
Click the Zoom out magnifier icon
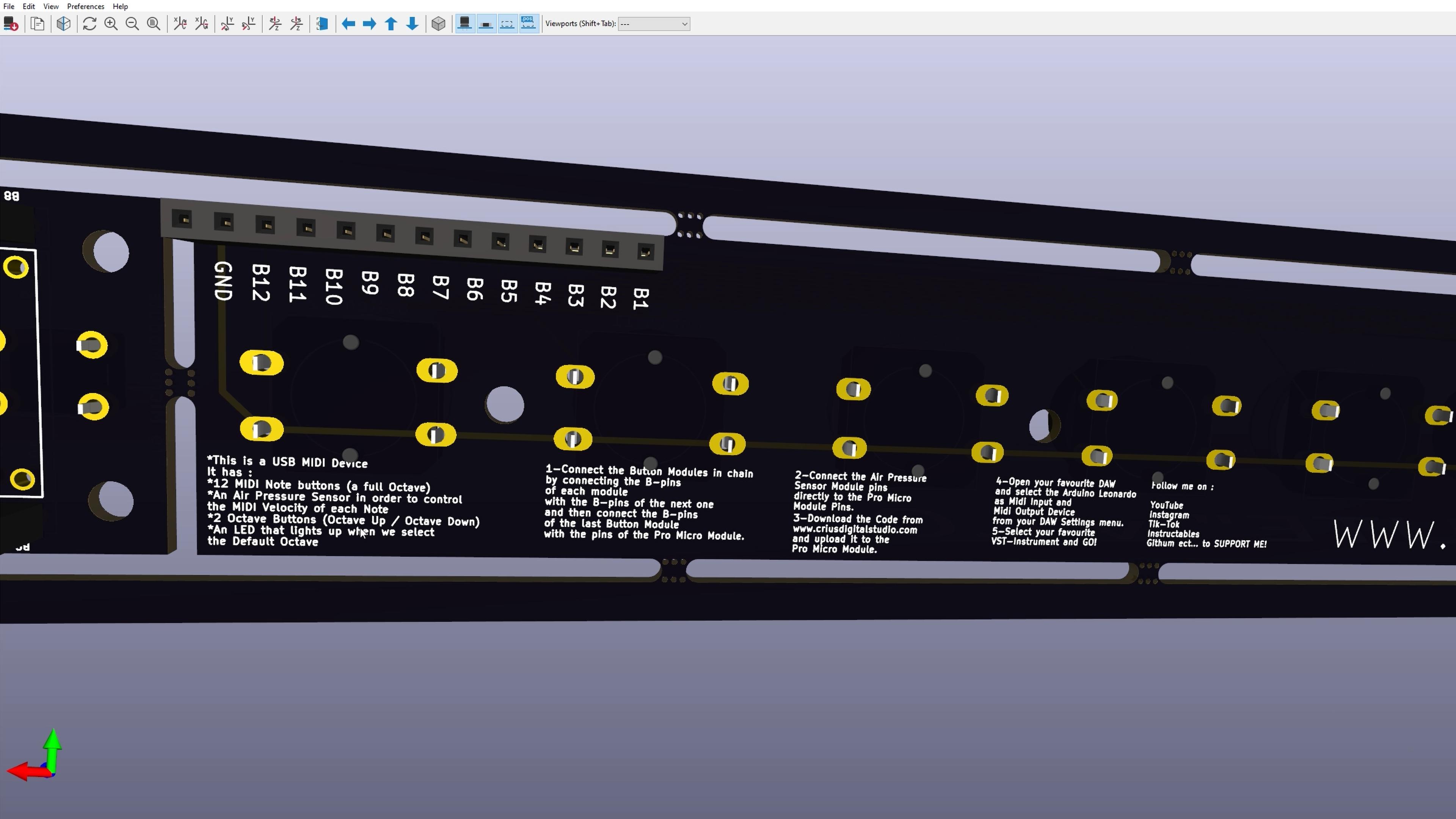[132, 24]
